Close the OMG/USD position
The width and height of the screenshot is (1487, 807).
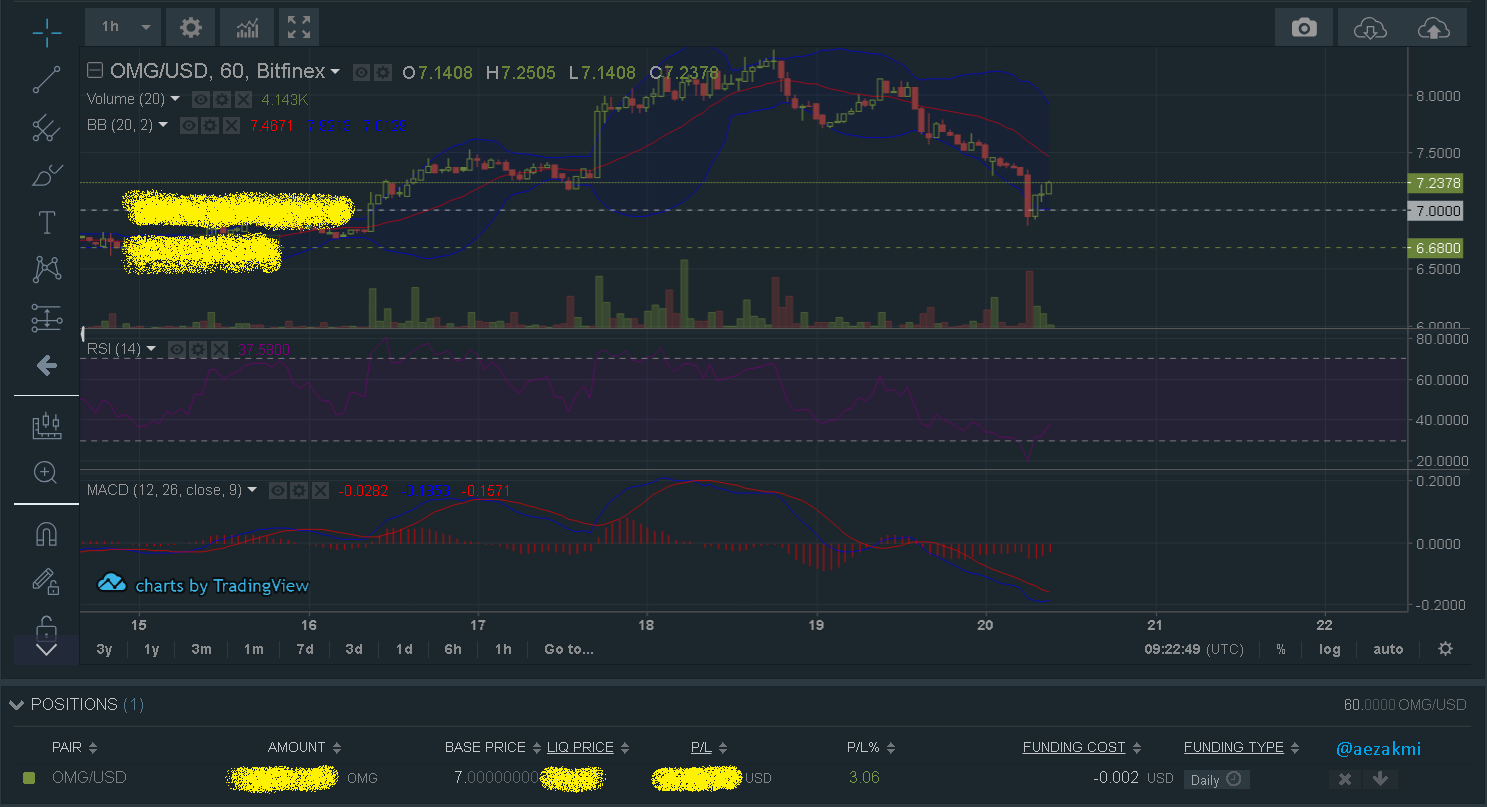(1345, 779)
